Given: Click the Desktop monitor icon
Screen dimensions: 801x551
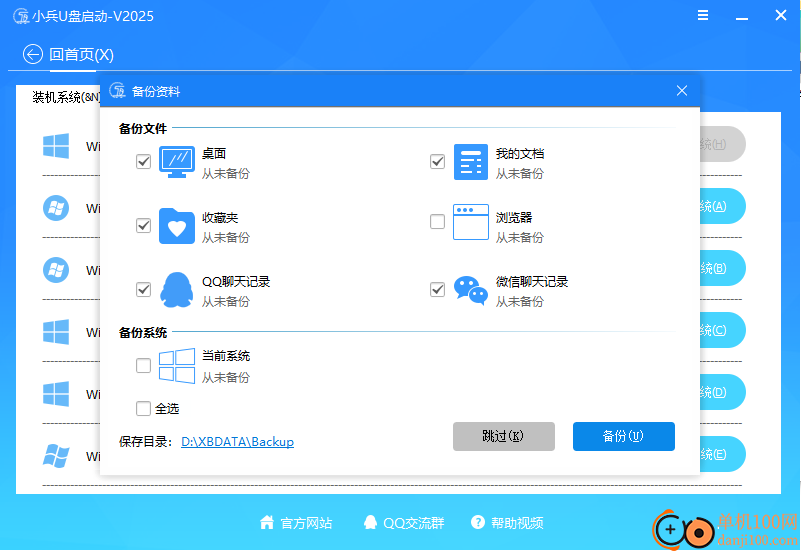Looking at the screenshot, I should pos(177,162).
